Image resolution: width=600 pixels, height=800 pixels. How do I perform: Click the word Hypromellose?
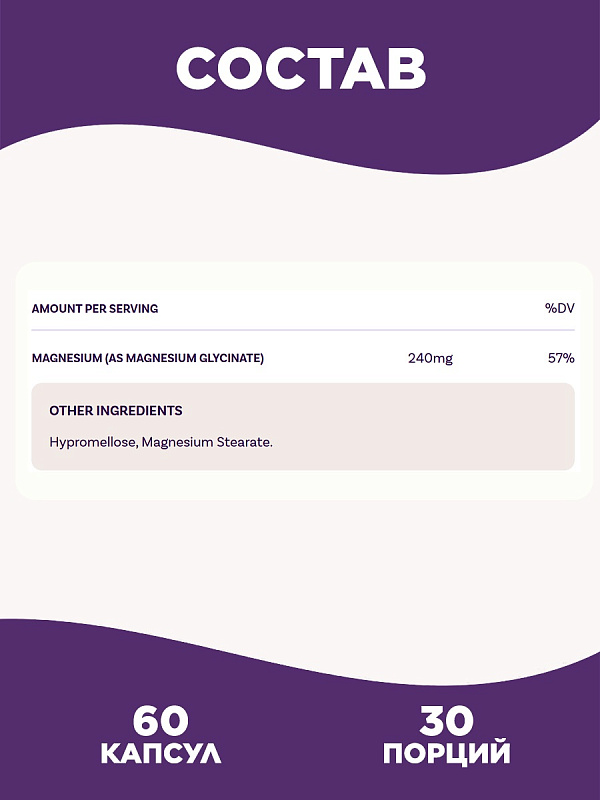coord(91,441)
